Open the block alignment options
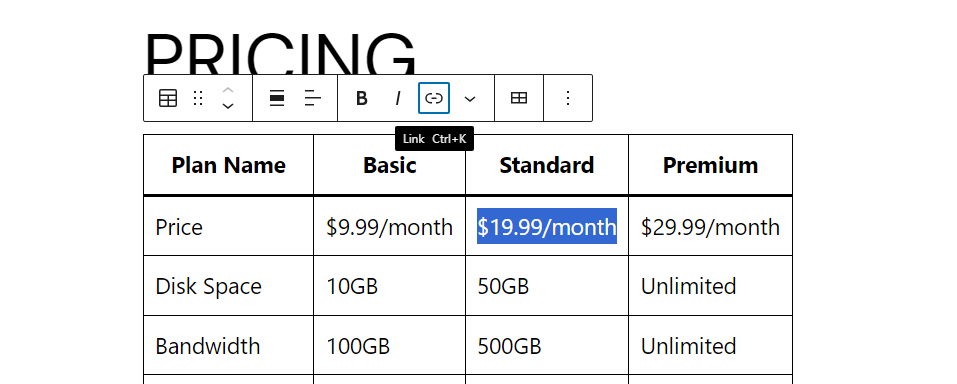This screenshot has height=384, width=957. [277, 98]
